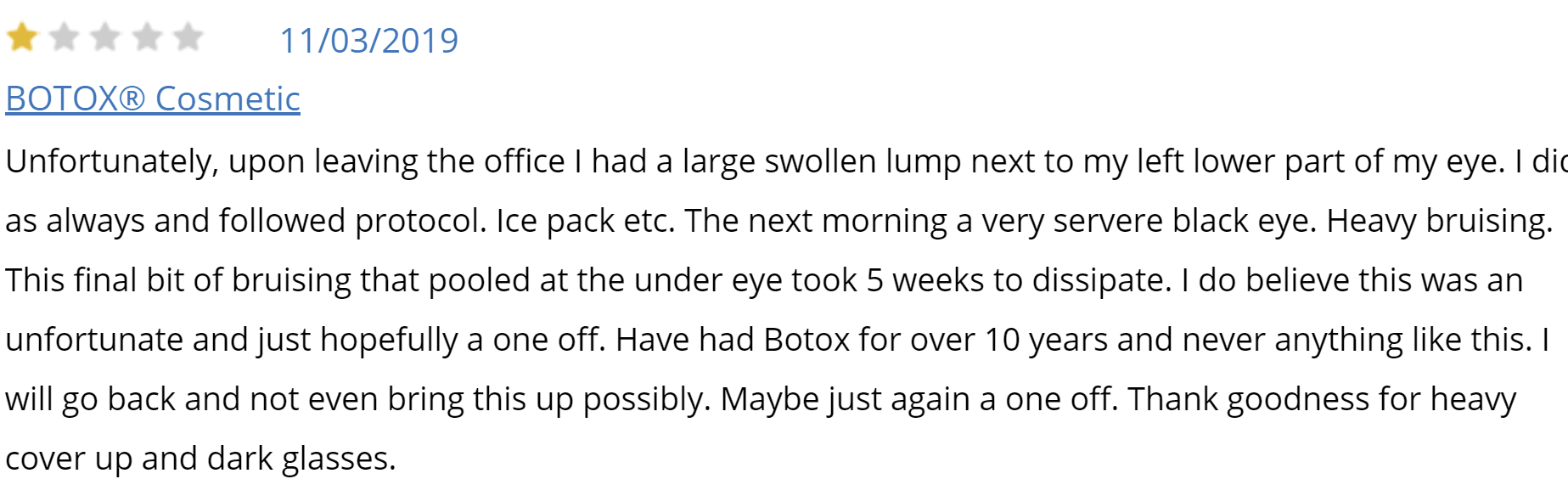Screen dimensions: 1568x479
Task: Click the review date 11/03/2019
Action: tap(369, 41)
